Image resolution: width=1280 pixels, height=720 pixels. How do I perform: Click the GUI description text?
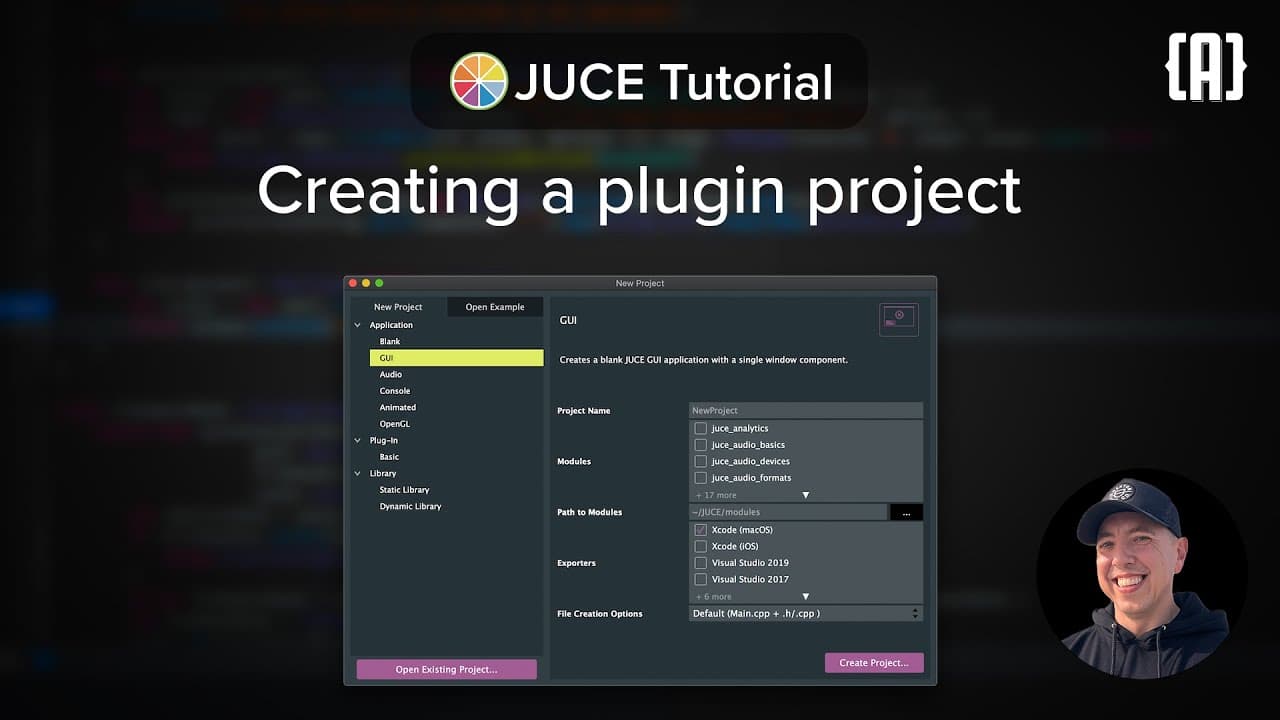click(704, 359)
